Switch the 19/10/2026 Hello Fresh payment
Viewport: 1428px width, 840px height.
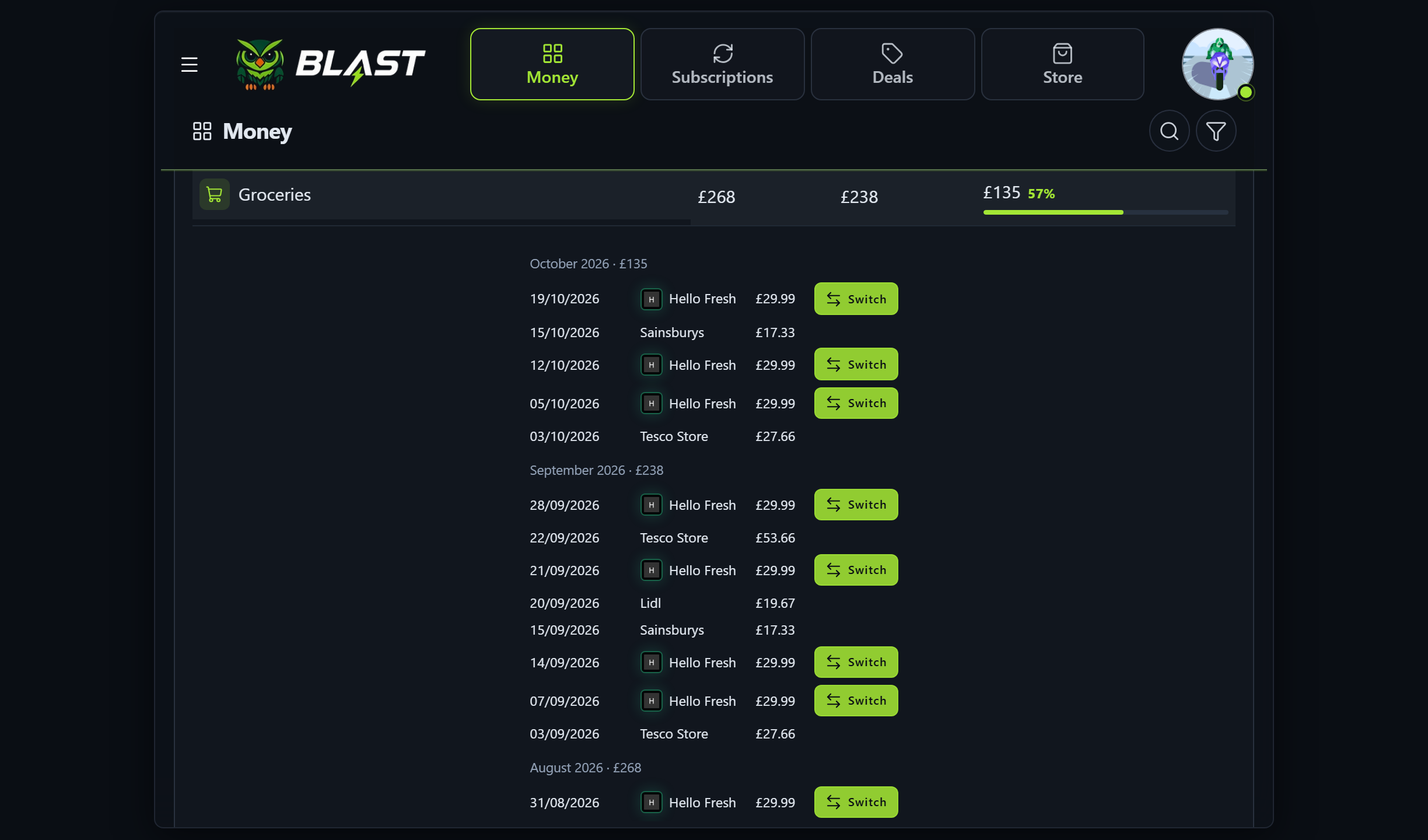[856, 299]
